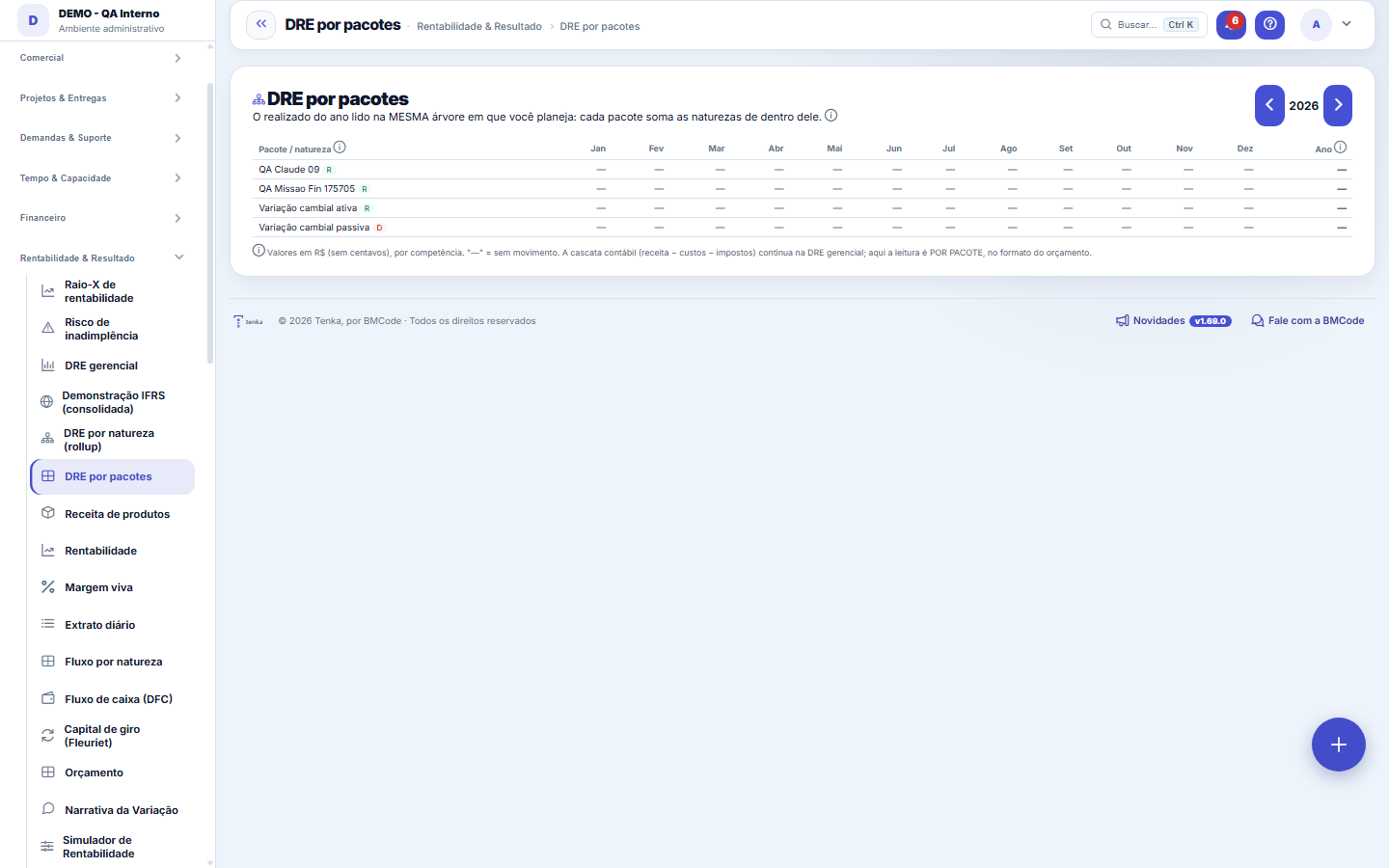Viewport: 1389px width, 868px height.
Task: Select the Variação cambial passiva row label
Action: [313, 228]
